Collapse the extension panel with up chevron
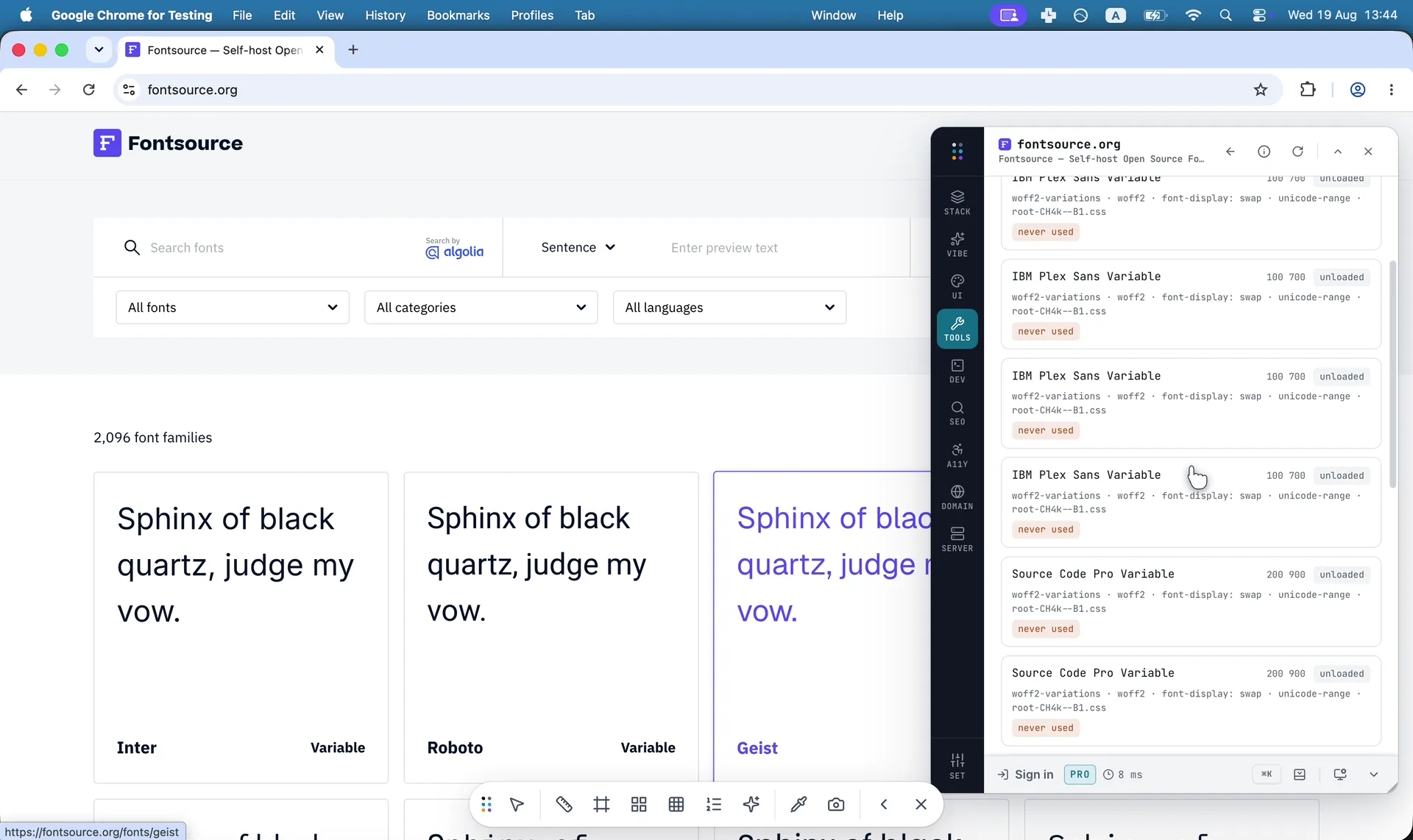This screenshot has height=840, width=1413. click(x=1338, y=152)
